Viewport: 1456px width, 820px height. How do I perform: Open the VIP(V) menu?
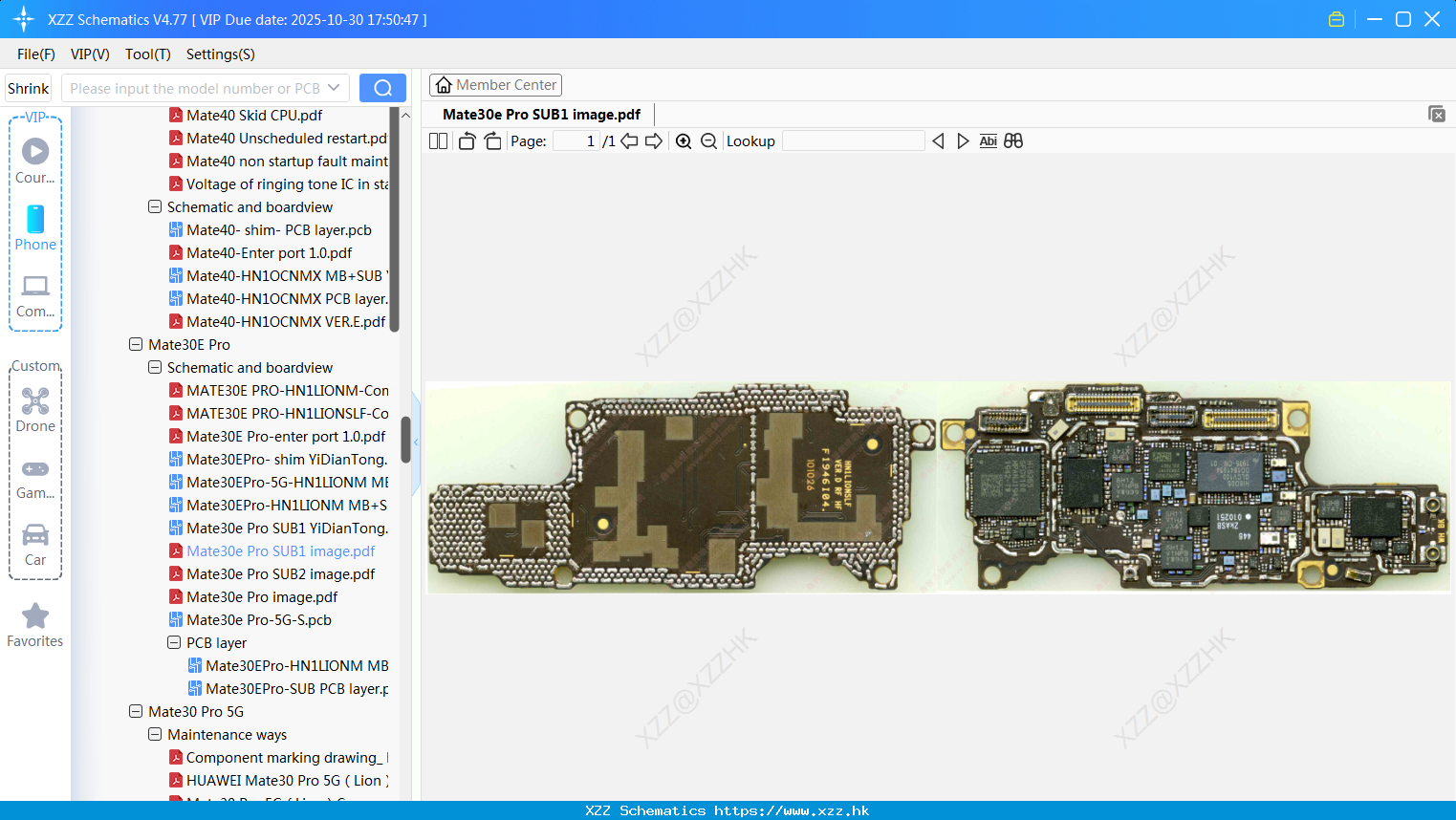point(90,54)
